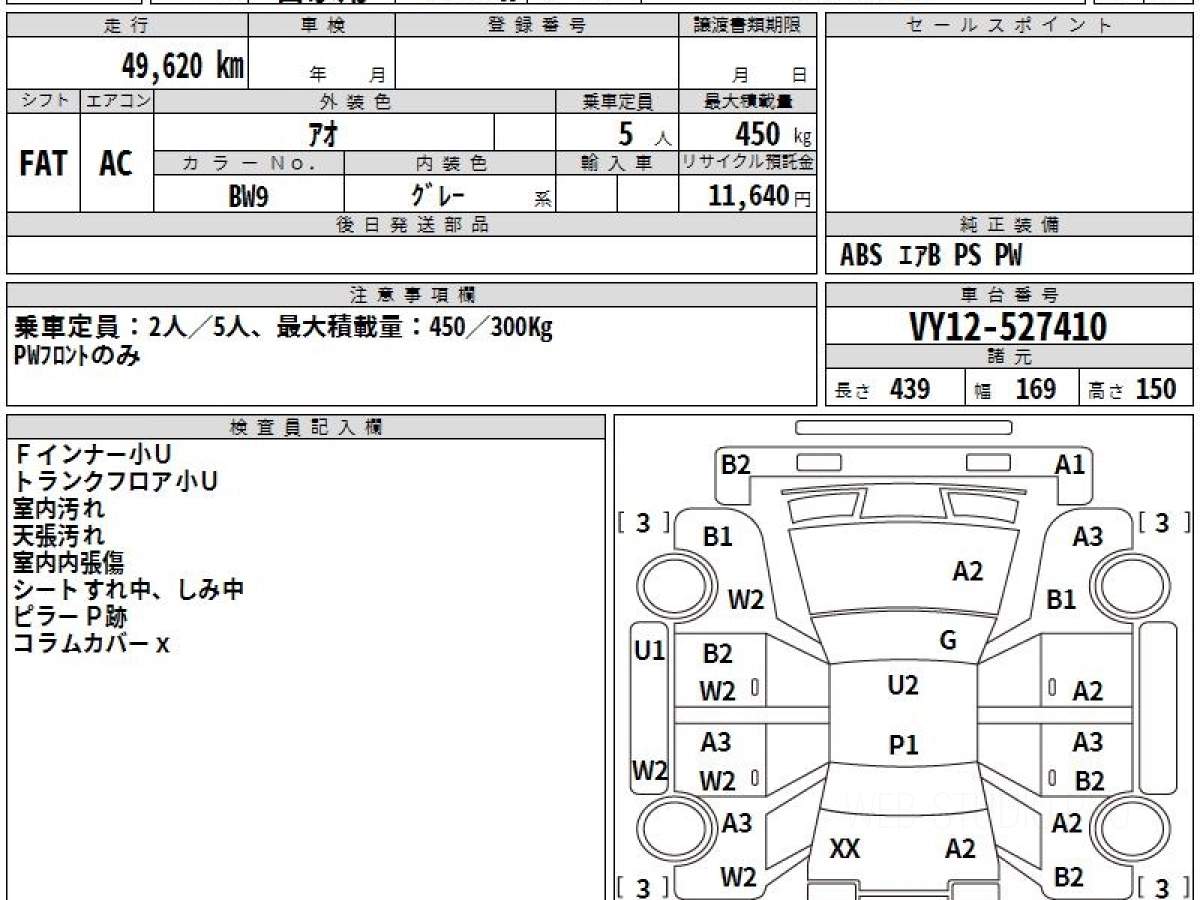The height and width of the screenshot is (900, 1200).
Task: Select the 乗車定員:2人/5人 notice line
Action: click(283, 328)
